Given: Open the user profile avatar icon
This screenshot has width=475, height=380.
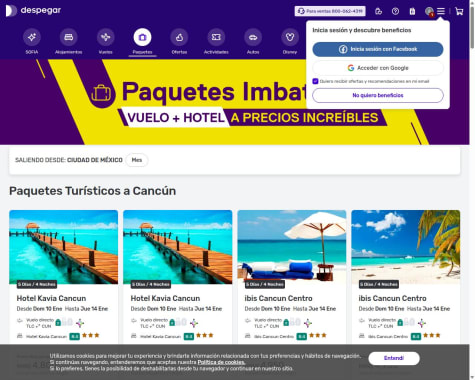Looking at the screenshot, I should pyautogui.click(x=429, y=11).
